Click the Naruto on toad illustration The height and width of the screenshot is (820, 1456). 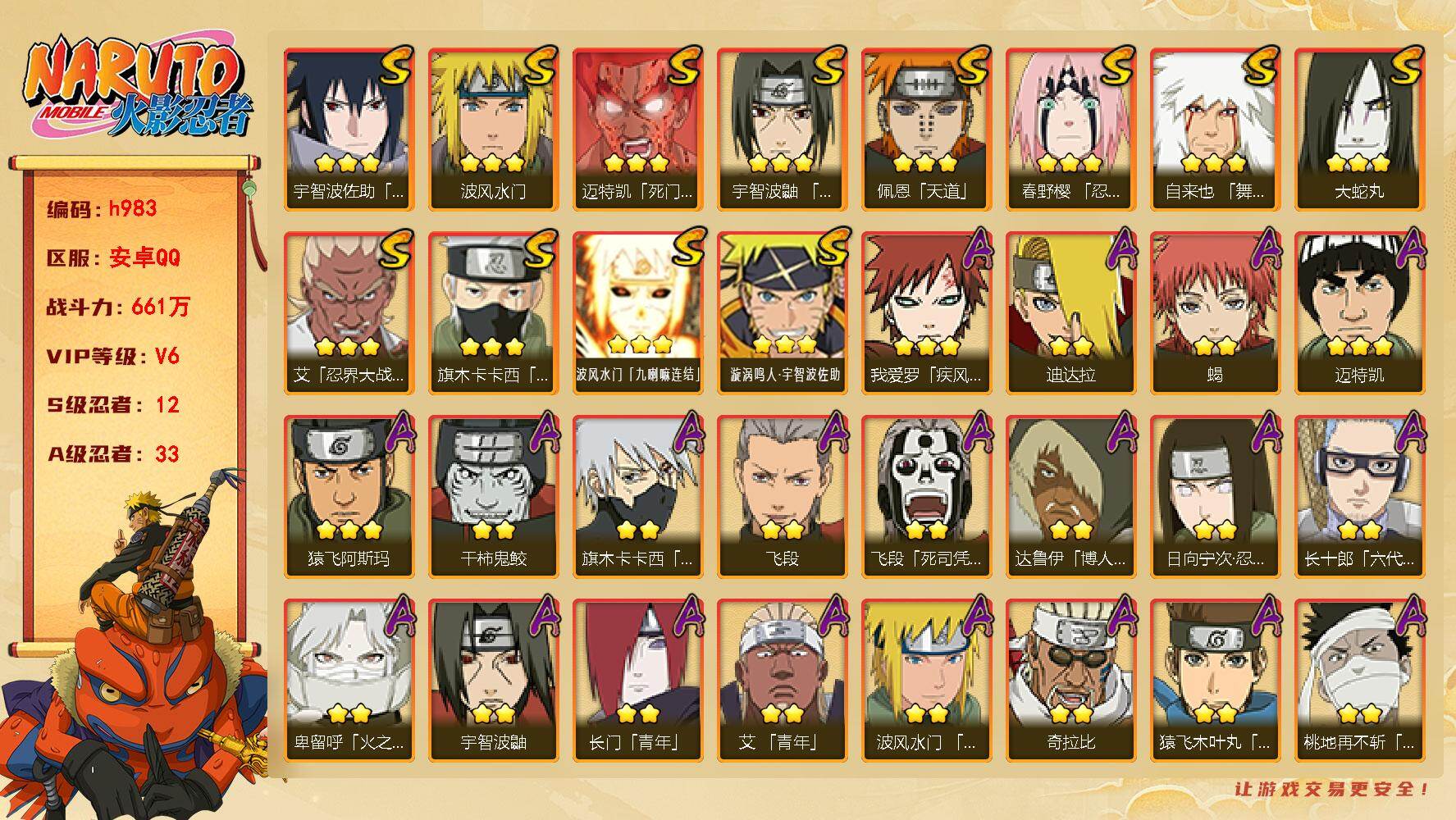point(135,644)
